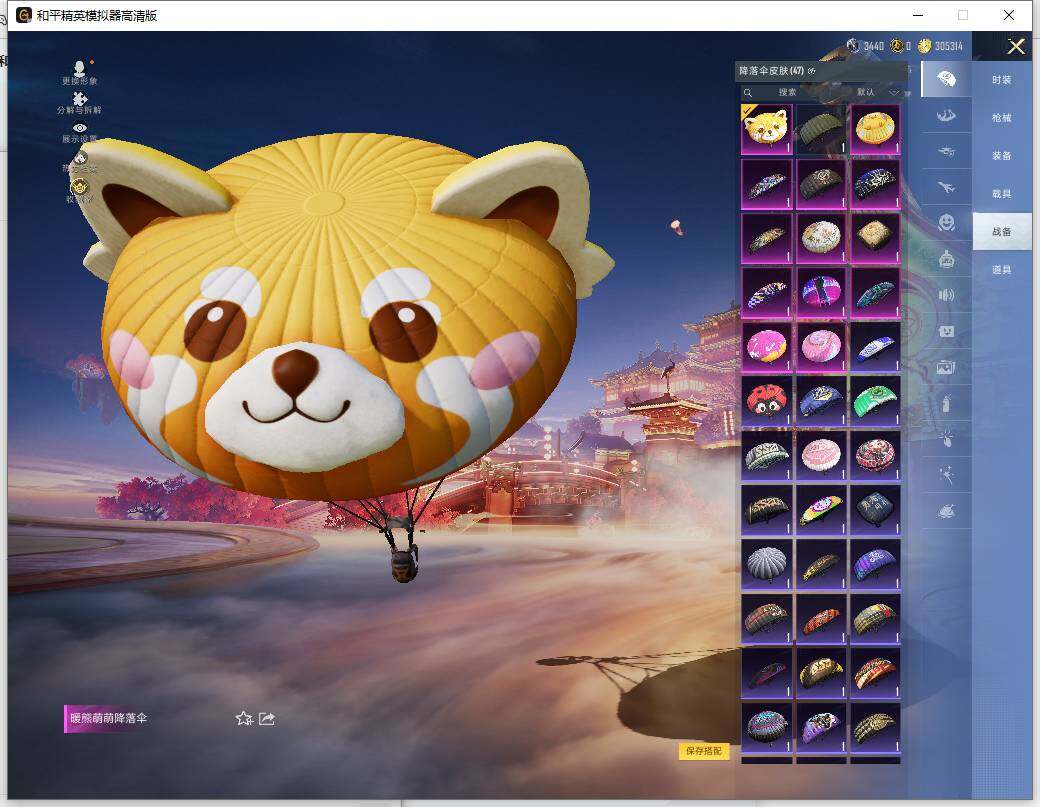Switch to the 载具 tab
Screen dimensions: 1040x807
point(1002,194)
